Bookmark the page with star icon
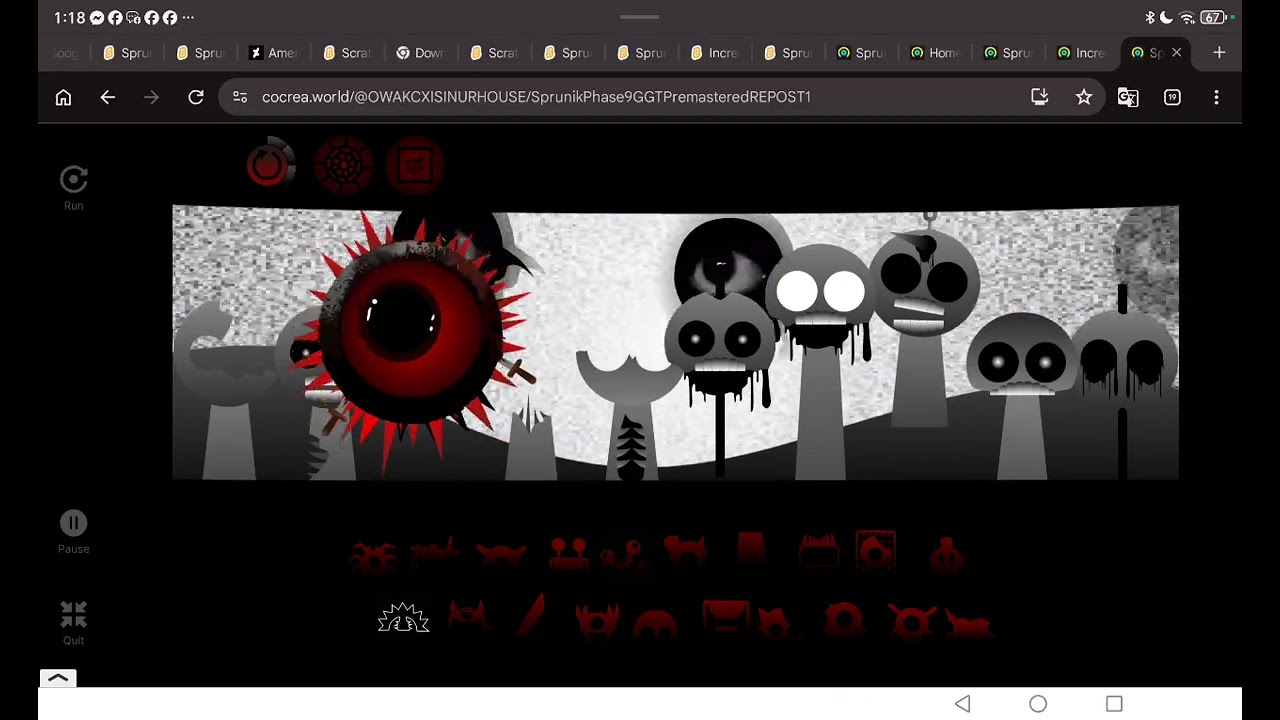The width and height of the screenshot is (1280, 720). click(x=1084, y=97)
